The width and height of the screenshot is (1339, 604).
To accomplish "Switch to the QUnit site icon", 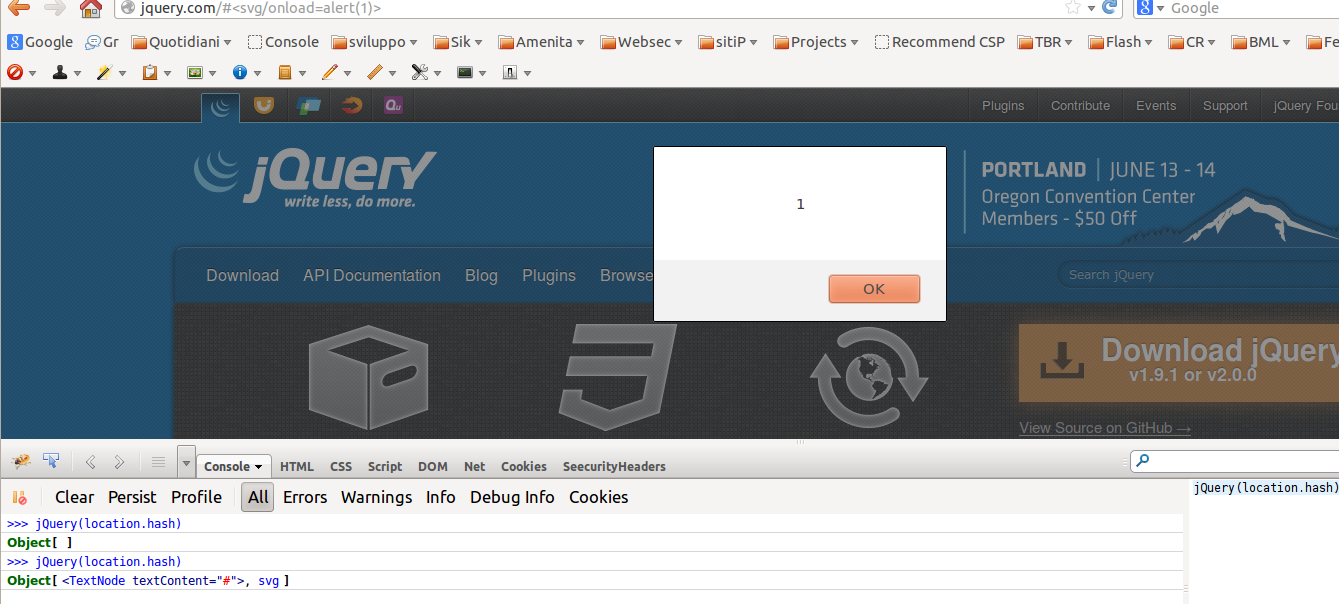I will coord(394,105).
